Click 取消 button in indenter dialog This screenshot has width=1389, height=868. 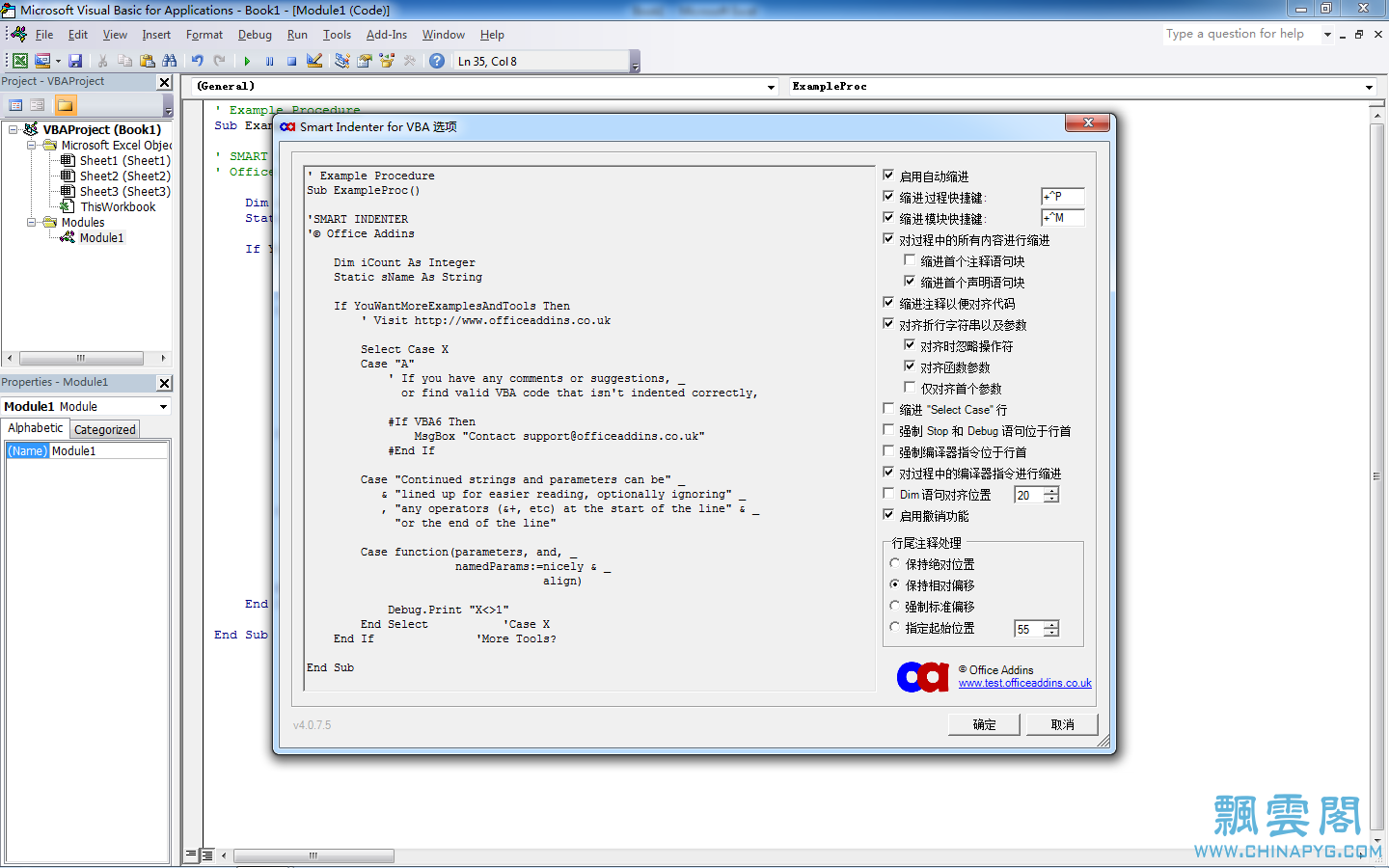[1062, 724]
